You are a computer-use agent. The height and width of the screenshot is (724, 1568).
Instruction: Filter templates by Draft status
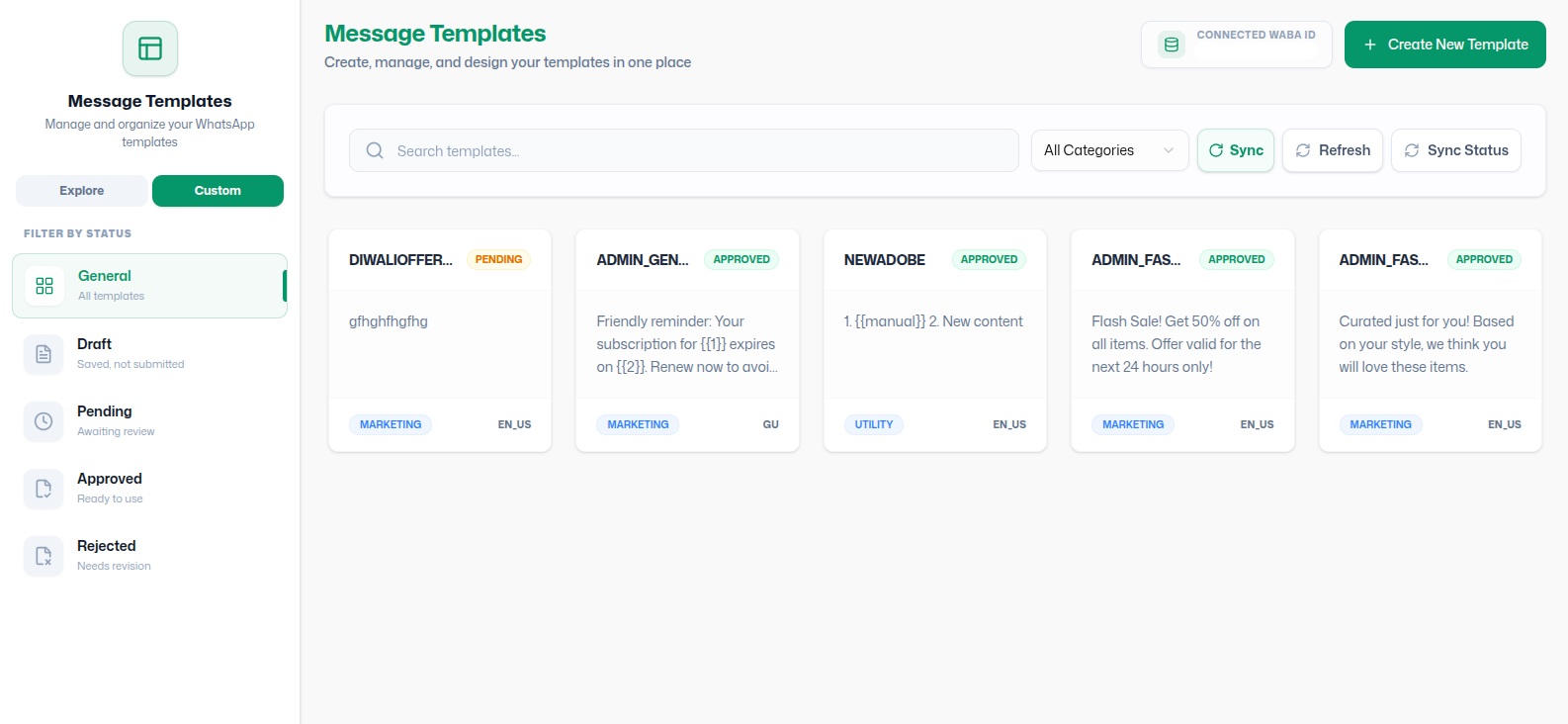click(149, 354)
